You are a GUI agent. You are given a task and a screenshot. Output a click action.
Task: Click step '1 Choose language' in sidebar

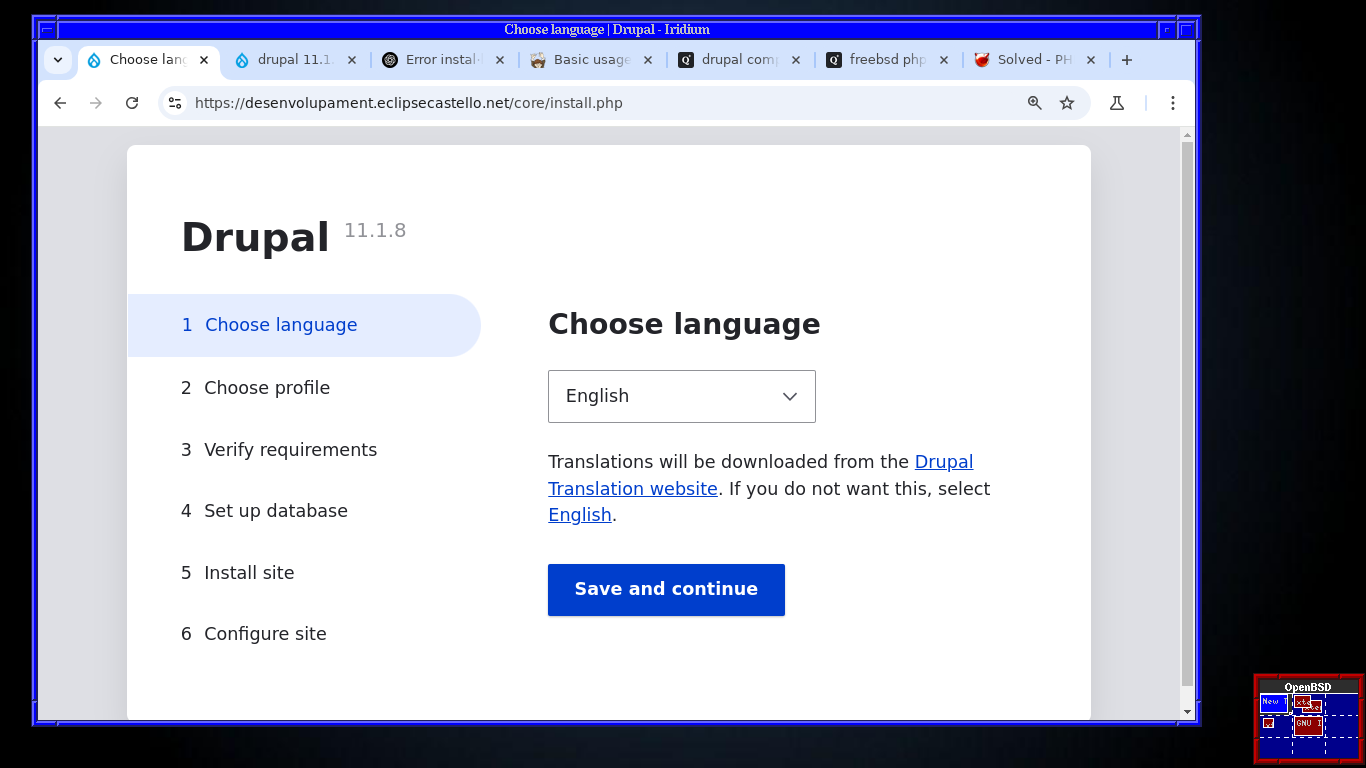pos(304,325)
